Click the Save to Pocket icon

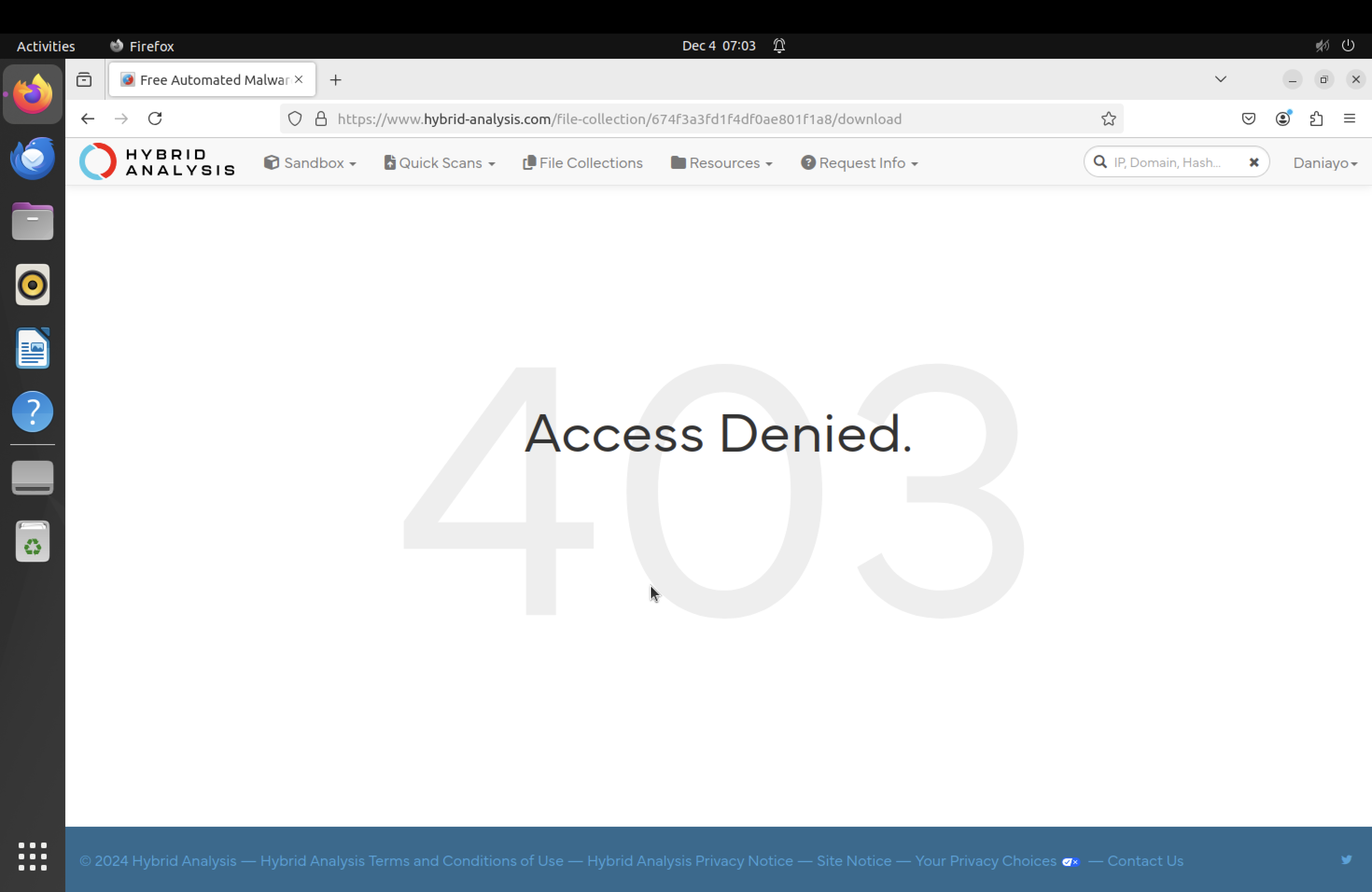point(1248,118)
